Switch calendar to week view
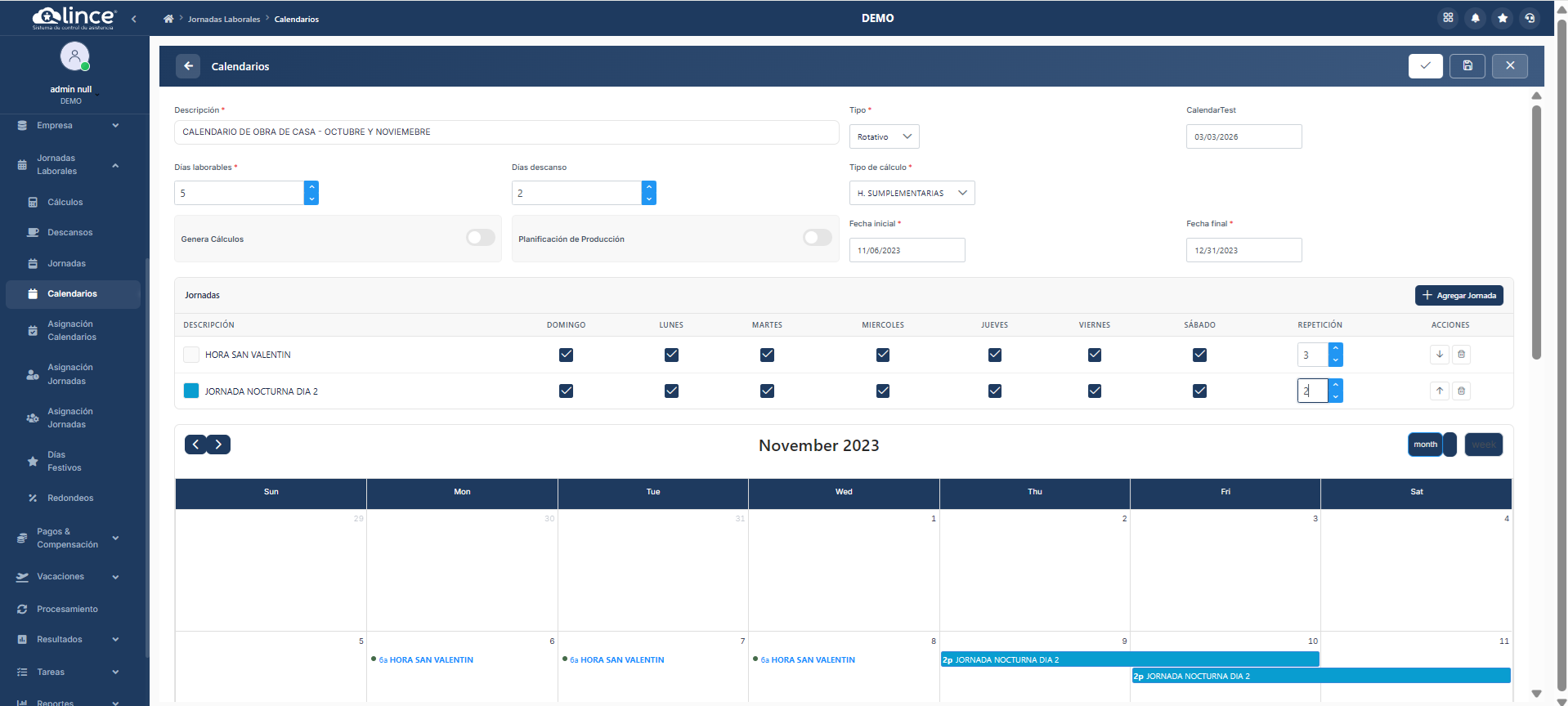1568x706 pixels. pos(1484,445)
